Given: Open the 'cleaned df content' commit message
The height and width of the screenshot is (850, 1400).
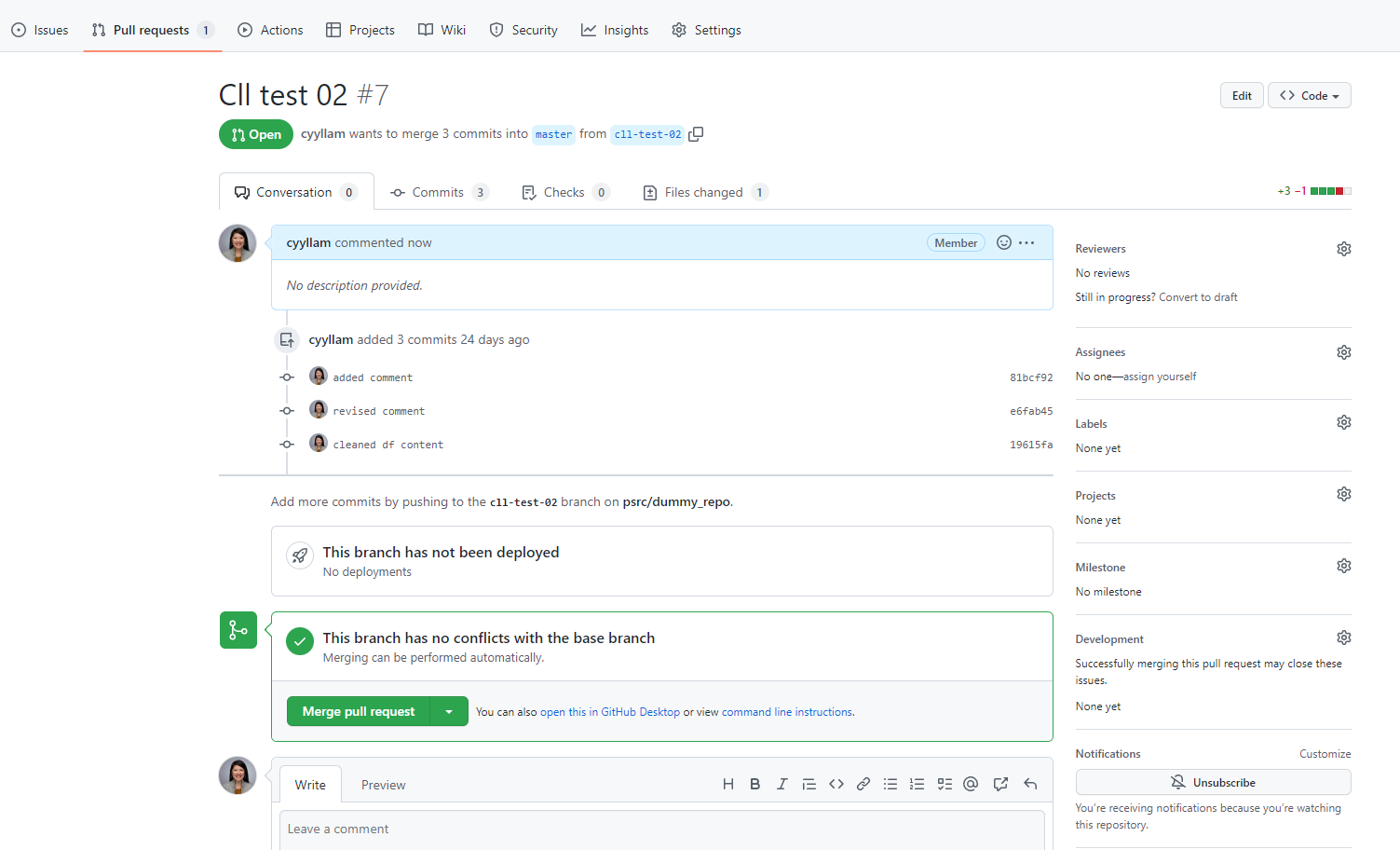Looking at the screenshot, I should [387, 445].
